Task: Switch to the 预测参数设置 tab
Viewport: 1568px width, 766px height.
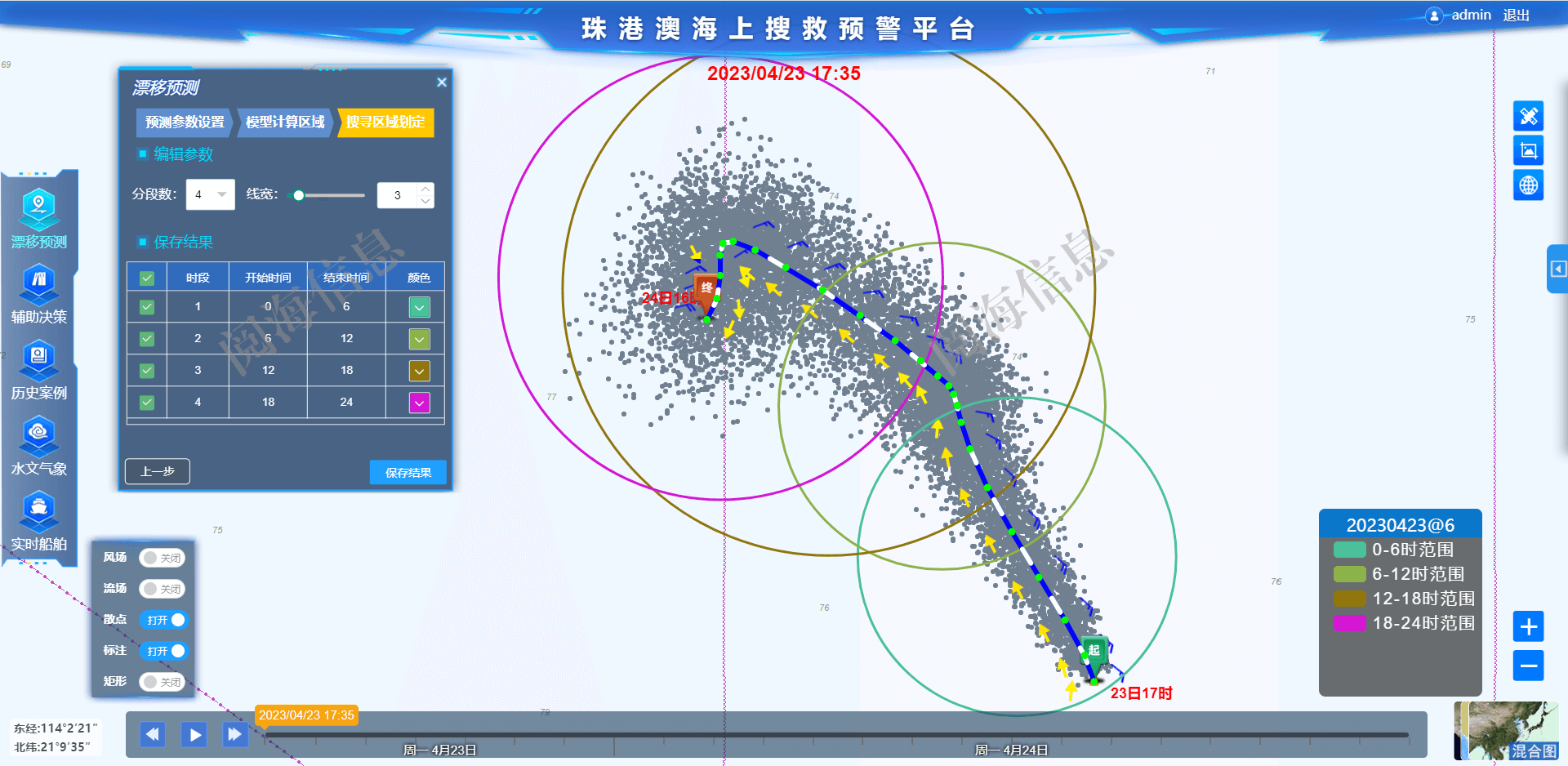Action: (185, 122)
